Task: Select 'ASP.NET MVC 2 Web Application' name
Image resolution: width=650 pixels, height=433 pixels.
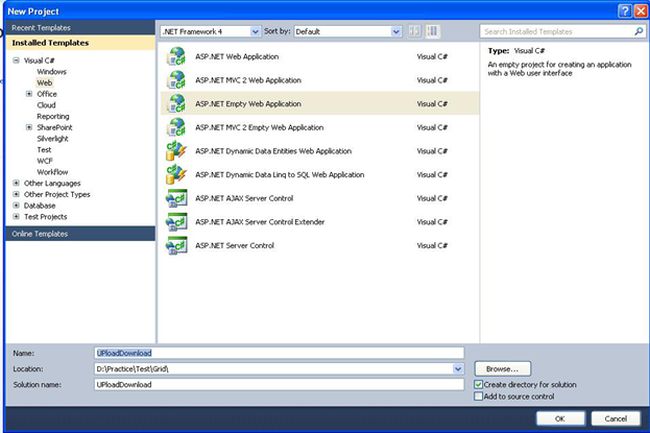Action: click(248, 80)
